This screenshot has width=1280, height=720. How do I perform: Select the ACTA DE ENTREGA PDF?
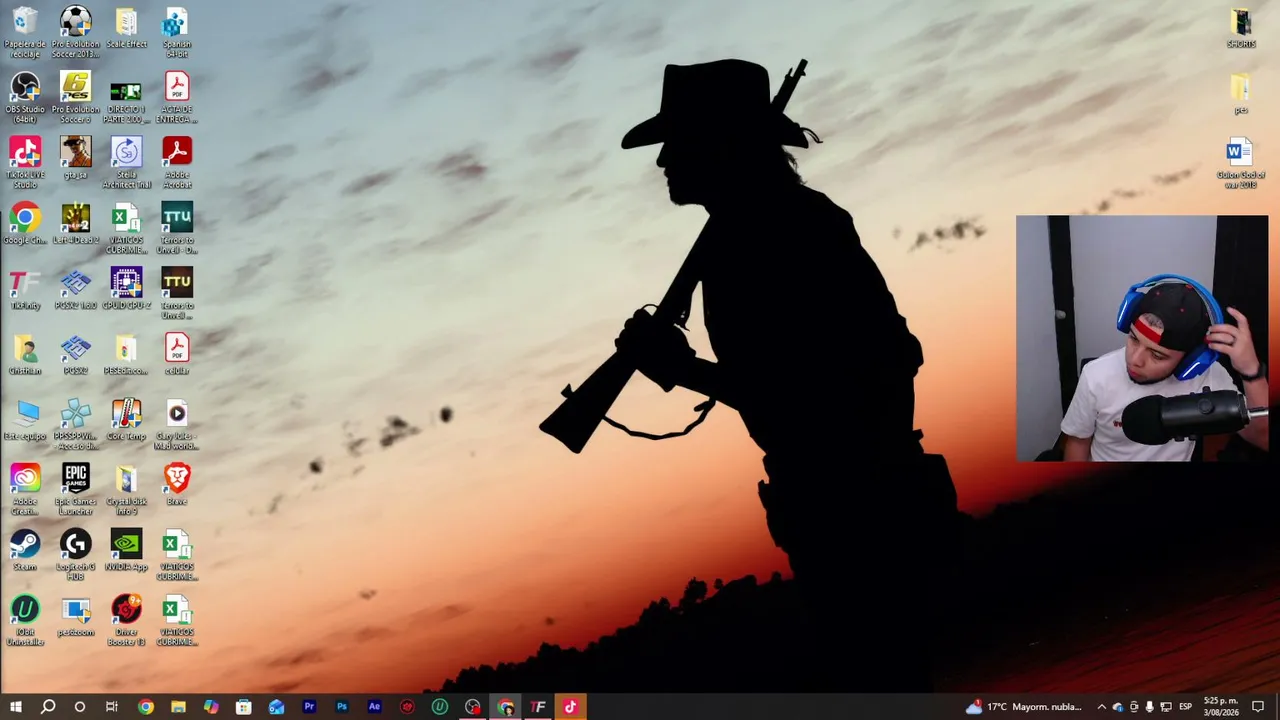(177, 97)
